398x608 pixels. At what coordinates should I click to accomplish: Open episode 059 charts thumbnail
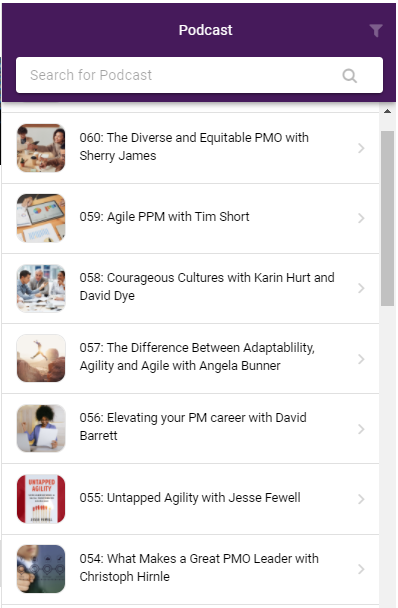[x=41, y=218]
